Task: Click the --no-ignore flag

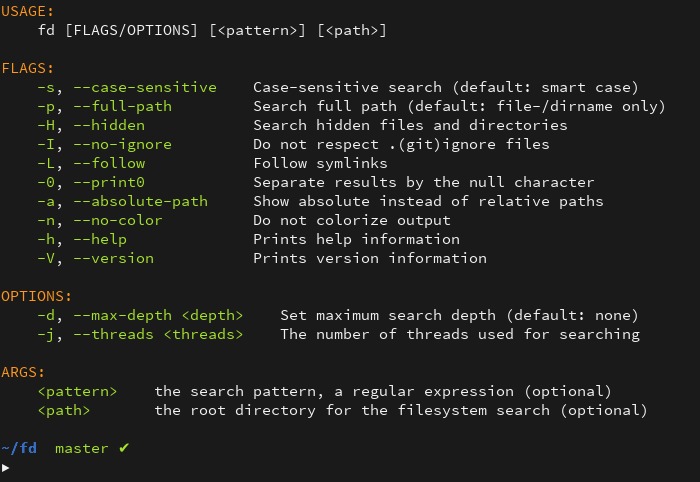Action: coord(123,145)
